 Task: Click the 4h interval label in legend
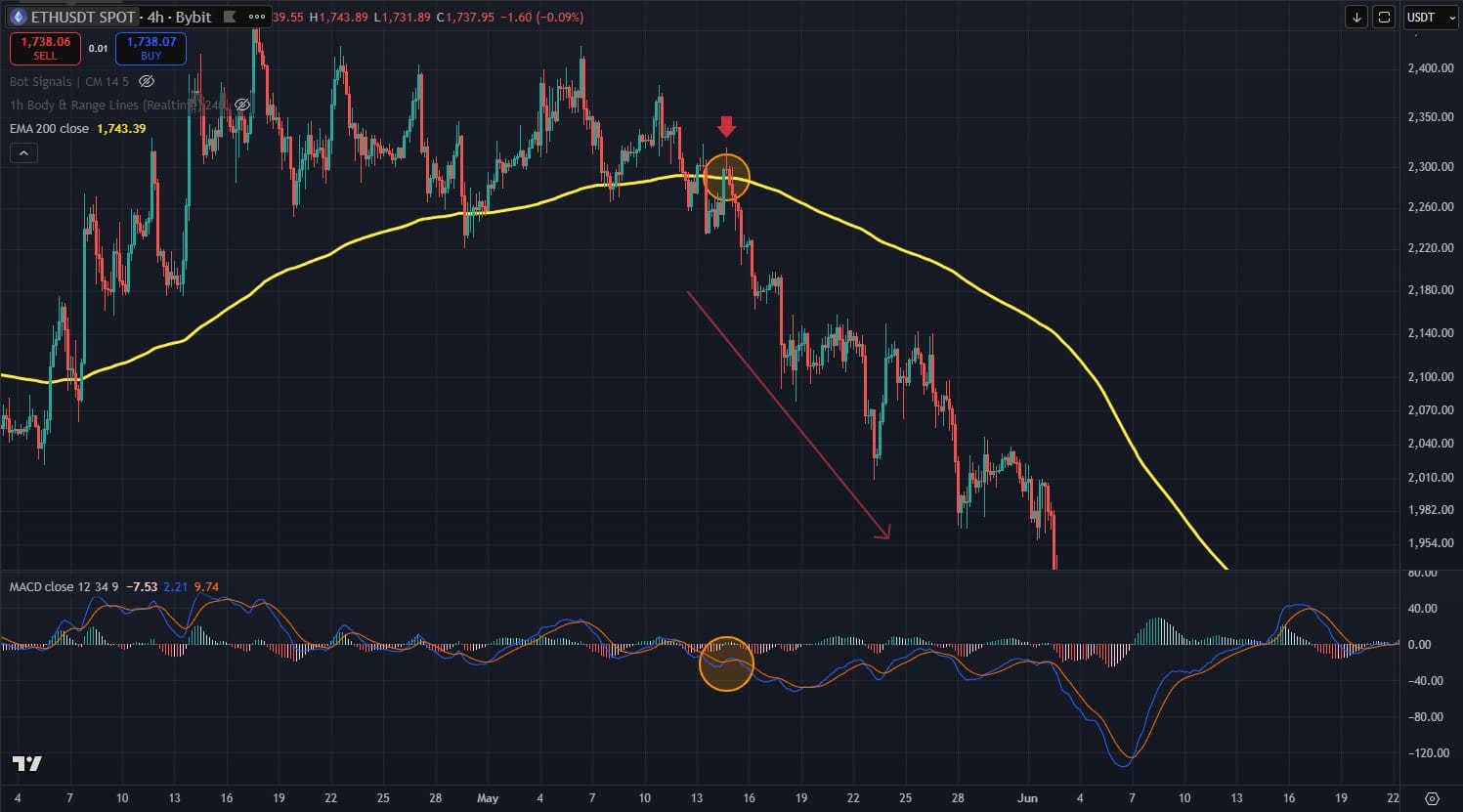(x=155, y=17)
